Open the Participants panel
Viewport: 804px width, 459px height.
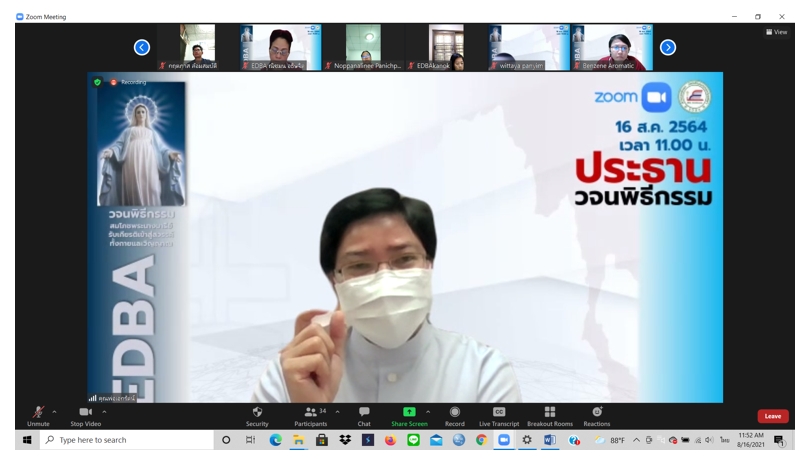pyautogui.click(x=311, y=416)
